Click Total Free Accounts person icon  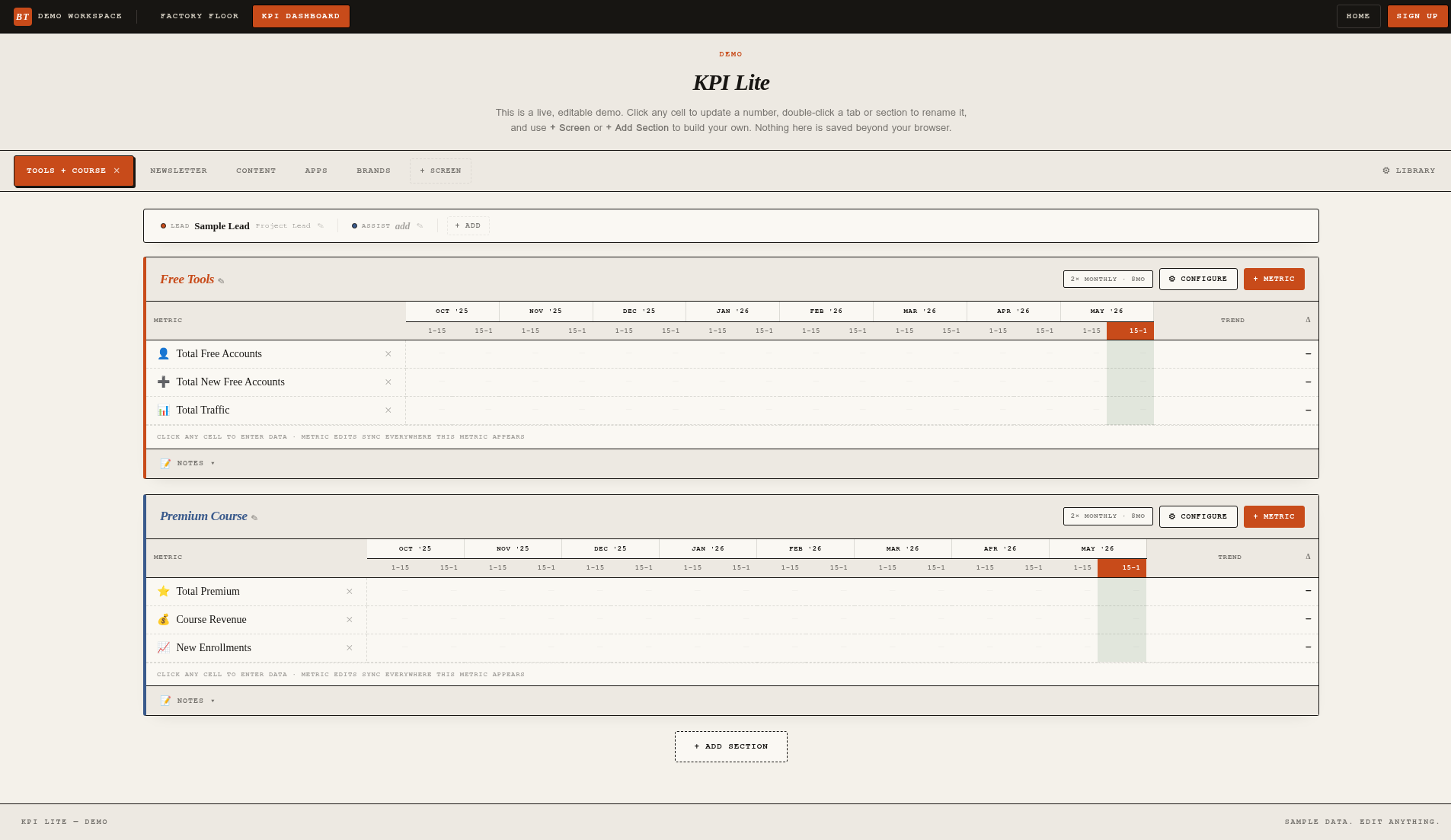163,353
